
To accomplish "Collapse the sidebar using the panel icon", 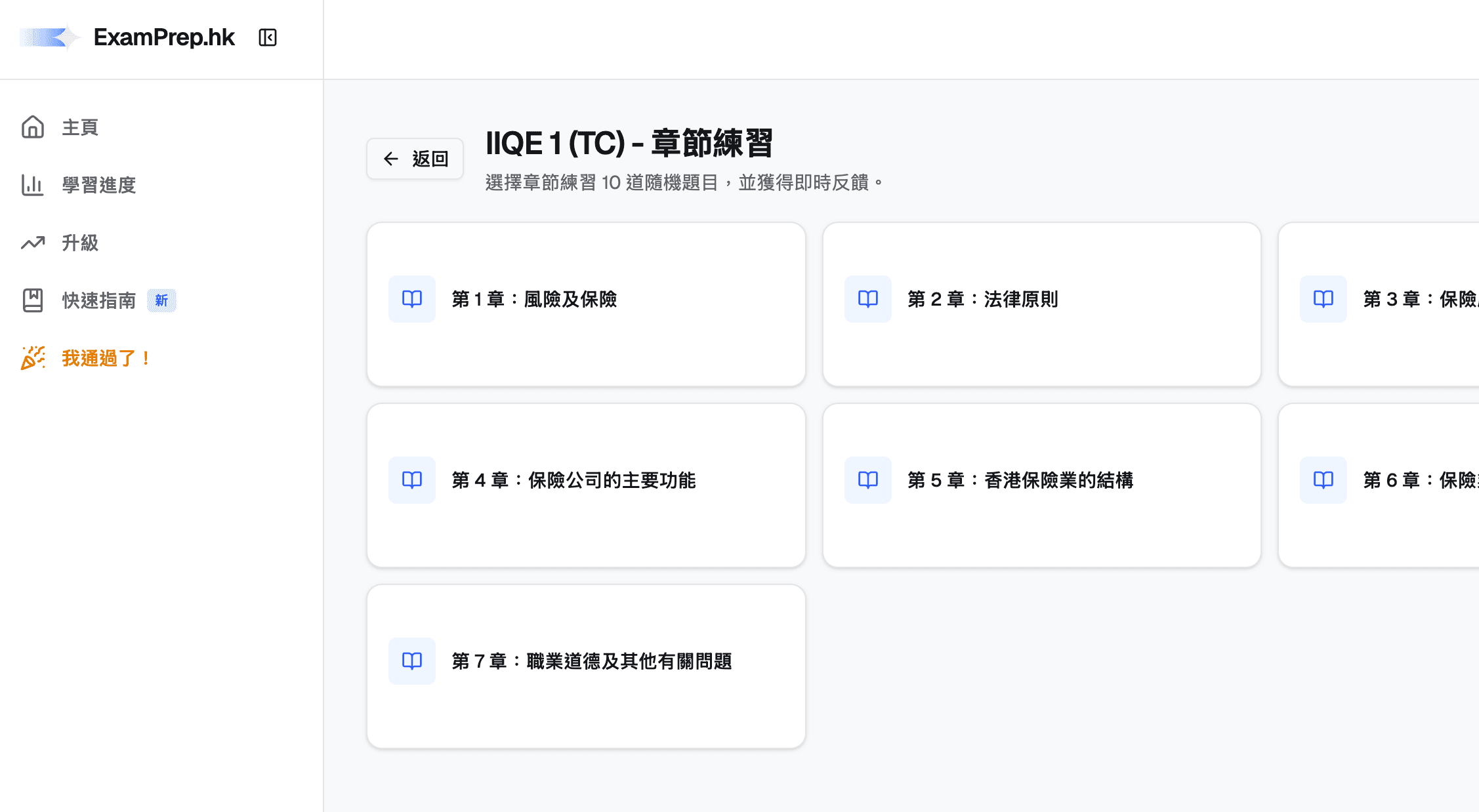I will tap(267, 37).
